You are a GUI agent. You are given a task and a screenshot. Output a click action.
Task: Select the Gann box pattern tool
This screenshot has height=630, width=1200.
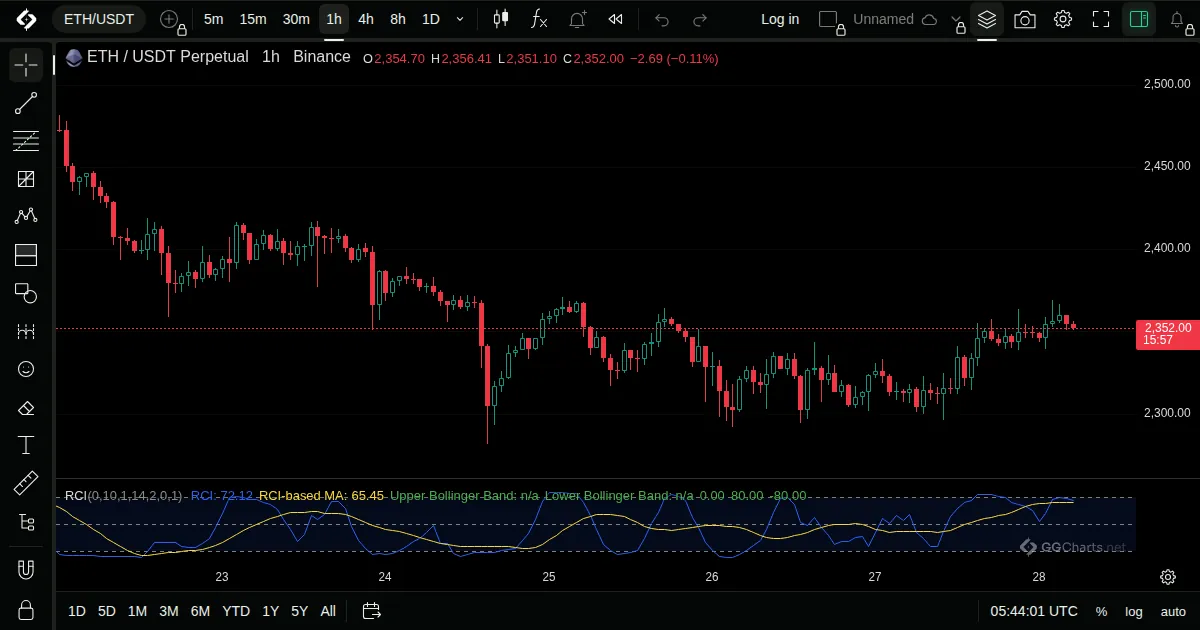point(26,179)
